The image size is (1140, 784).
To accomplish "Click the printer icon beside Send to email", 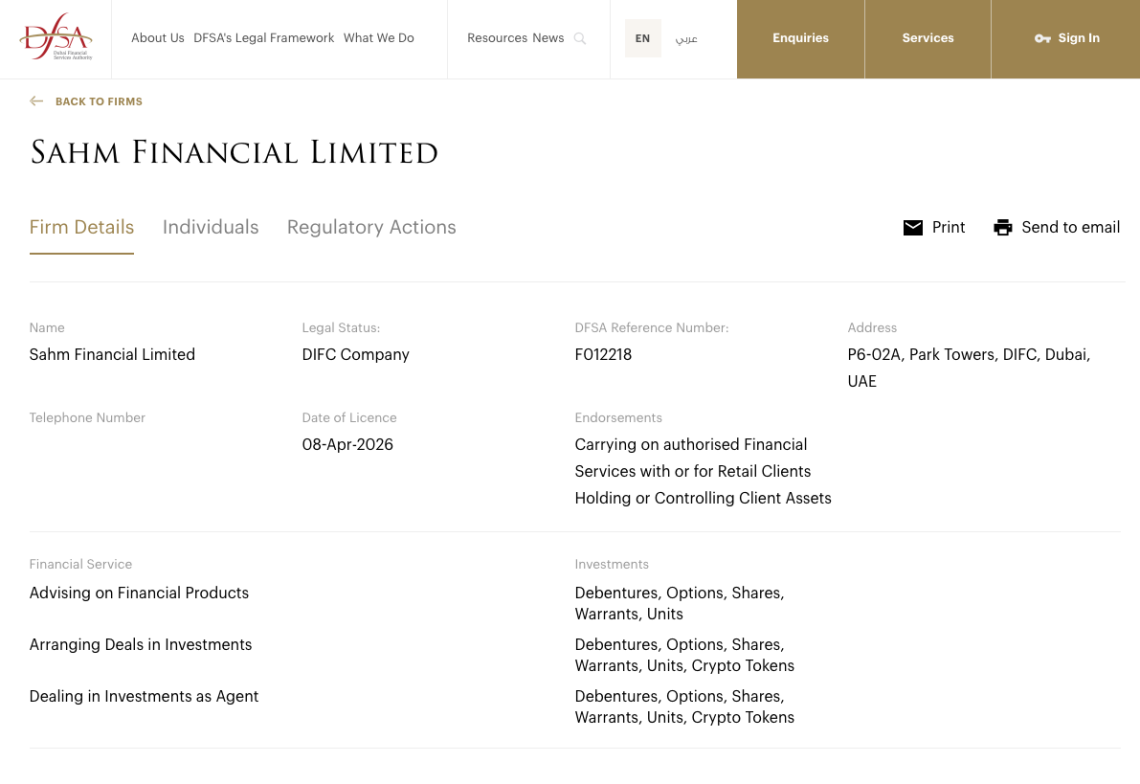I will point(1001,227).
